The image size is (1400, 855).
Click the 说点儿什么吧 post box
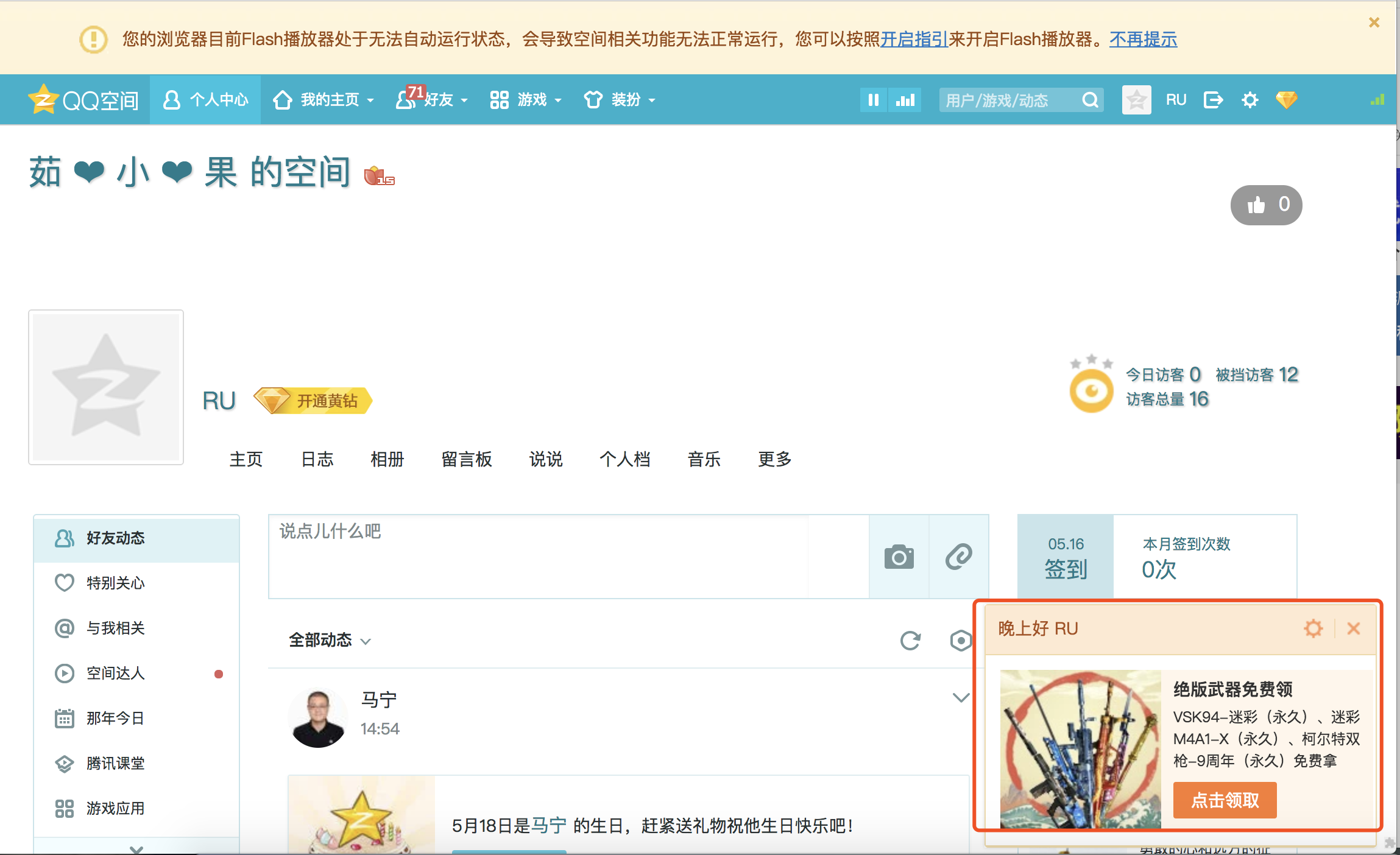pos(569,557)
